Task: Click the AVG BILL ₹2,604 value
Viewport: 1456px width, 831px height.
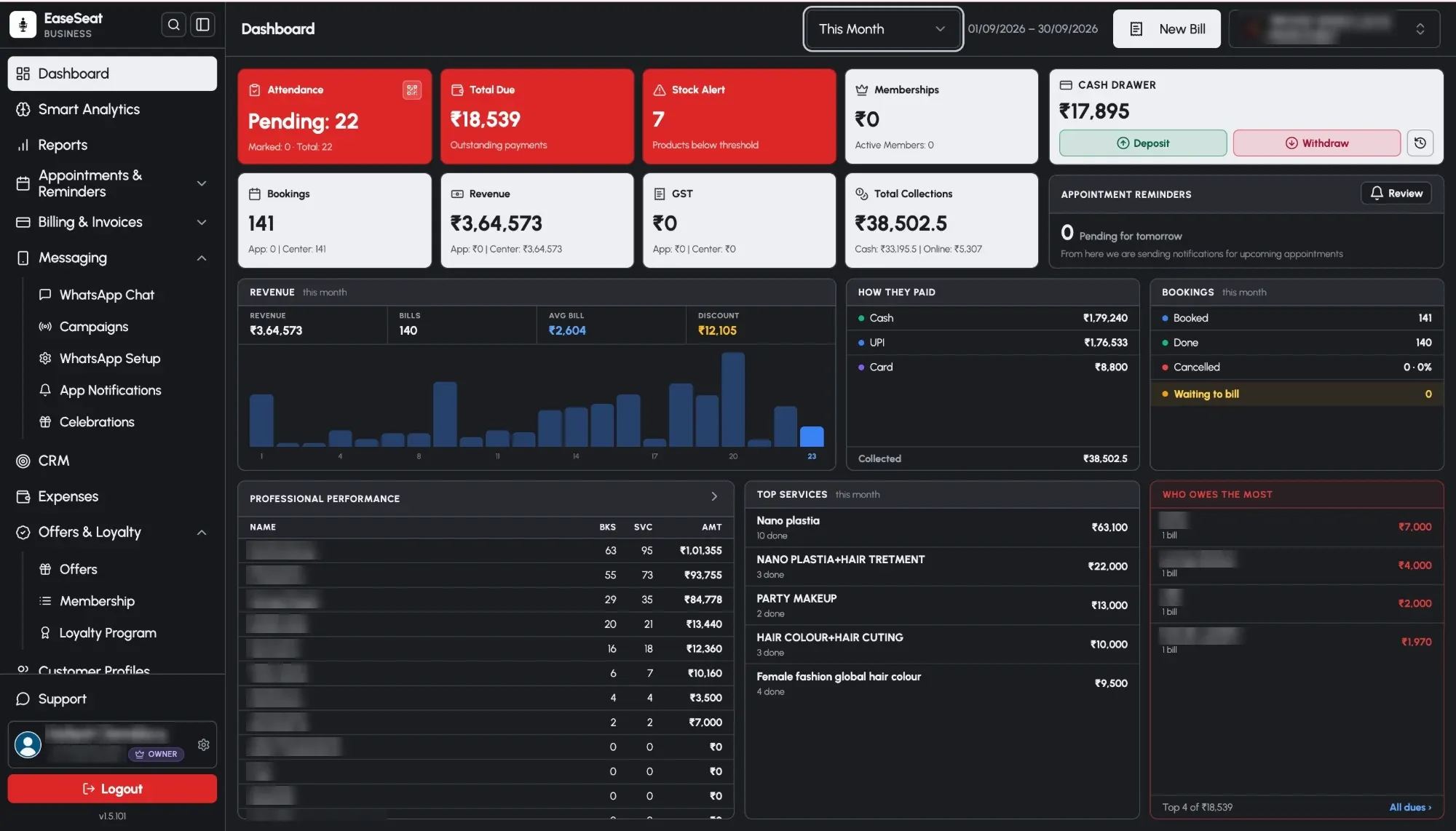Action: coord(567,330)
